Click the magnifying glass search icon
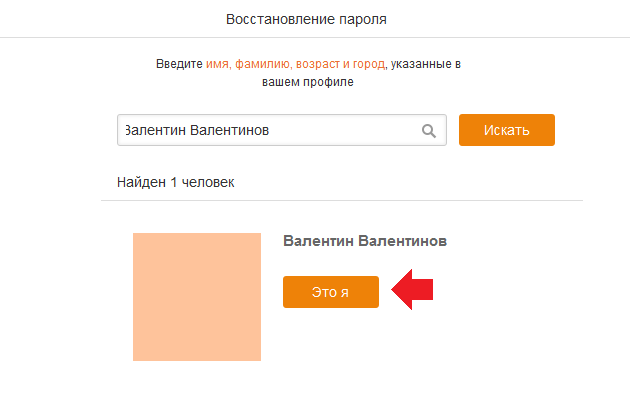 [x=429, y=131]
